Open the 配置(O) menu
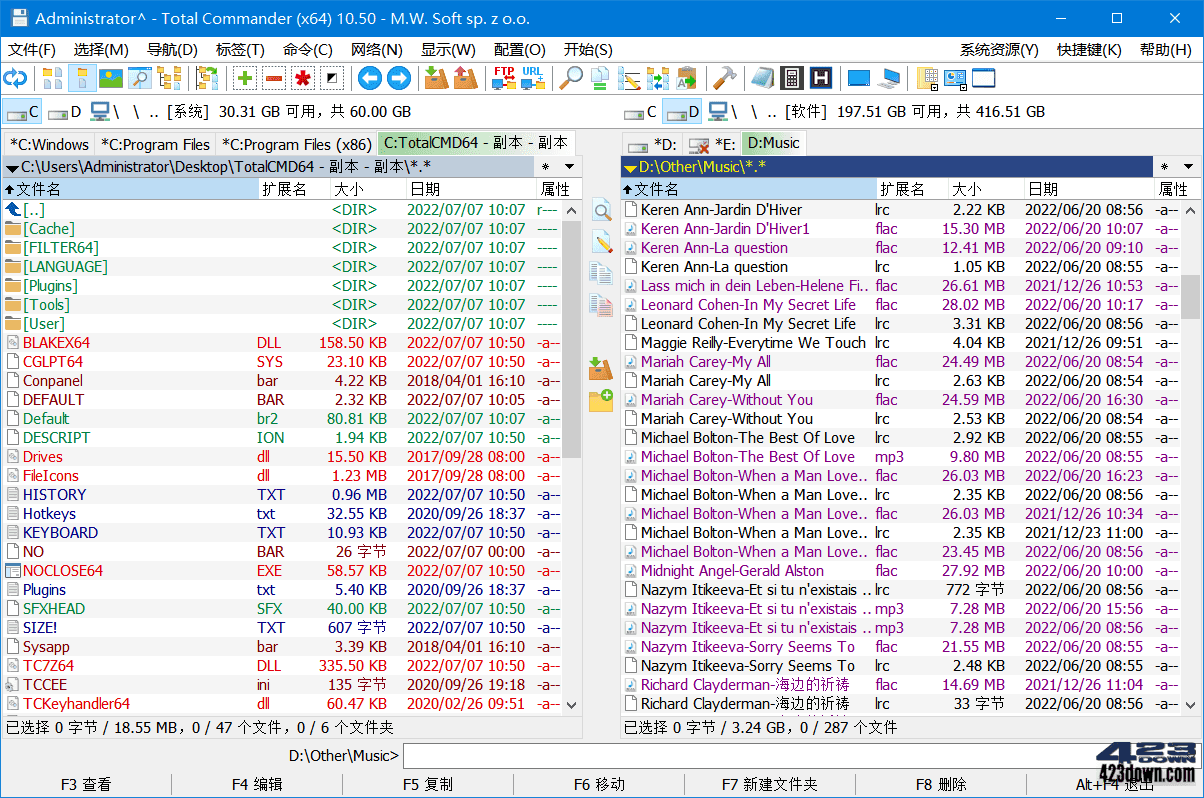 coord(519,49)
